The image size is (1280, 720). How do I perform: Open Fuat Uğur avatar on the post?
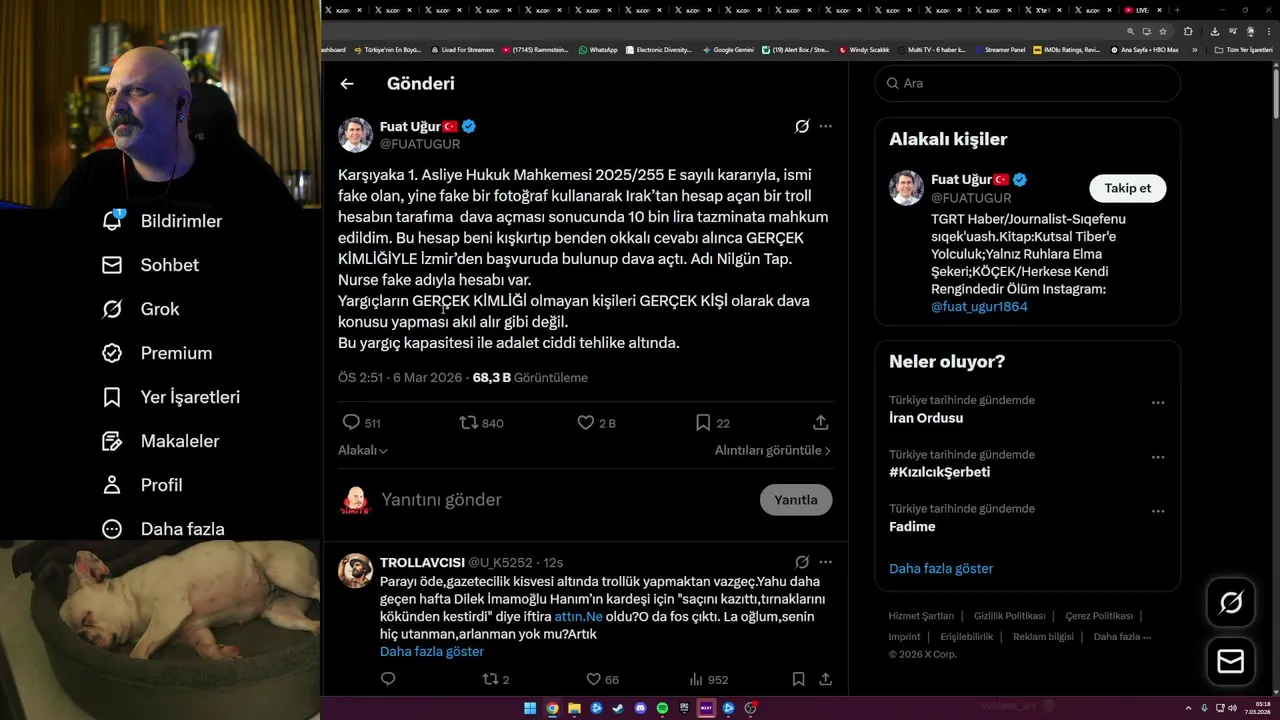pyautogui.click(x=355, y=135)
